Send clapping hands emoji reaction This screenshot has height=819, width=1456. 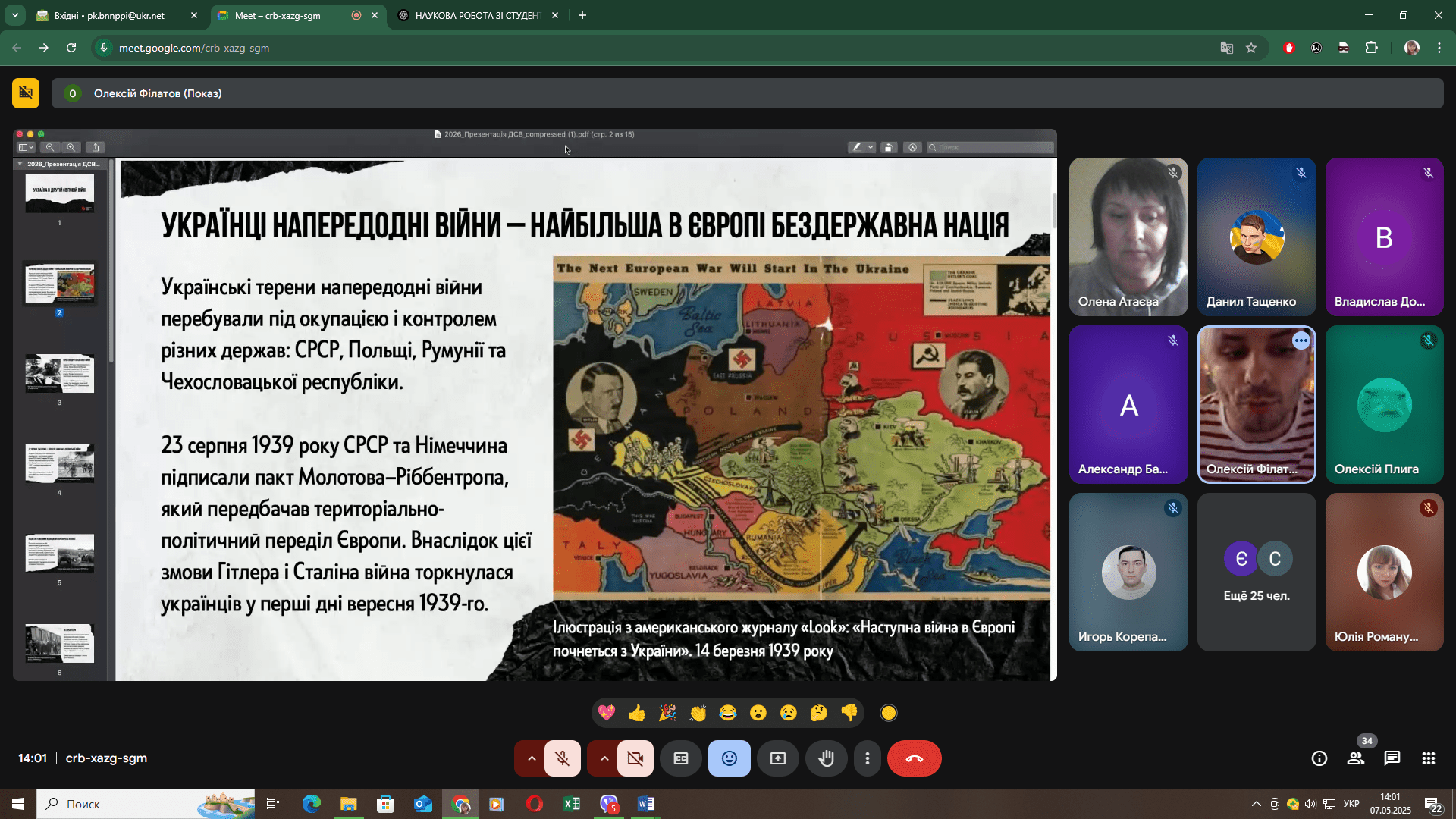[698, 713]
